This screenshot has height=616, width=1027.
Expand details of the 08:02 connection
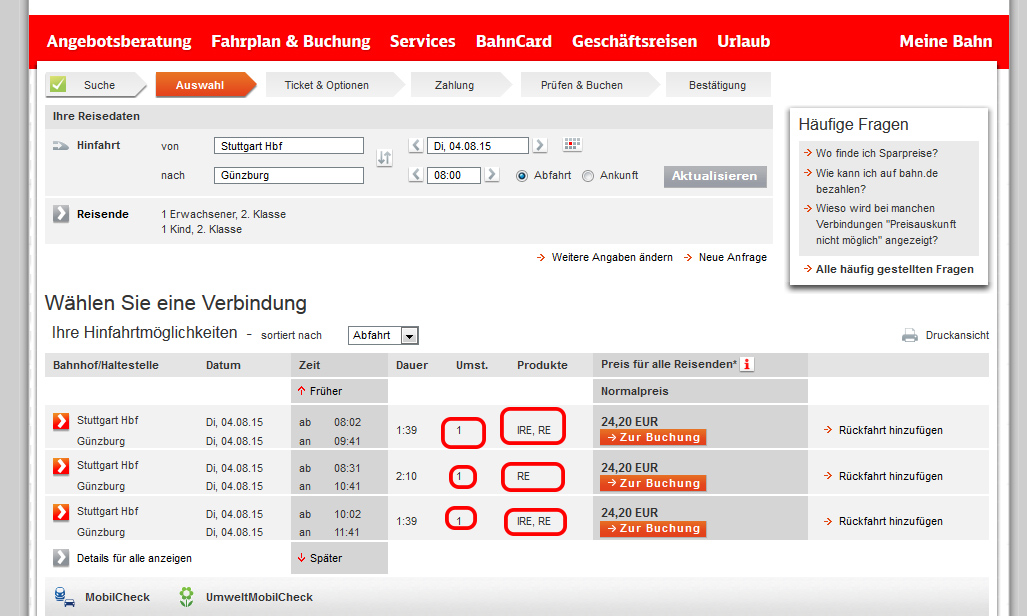61,421
